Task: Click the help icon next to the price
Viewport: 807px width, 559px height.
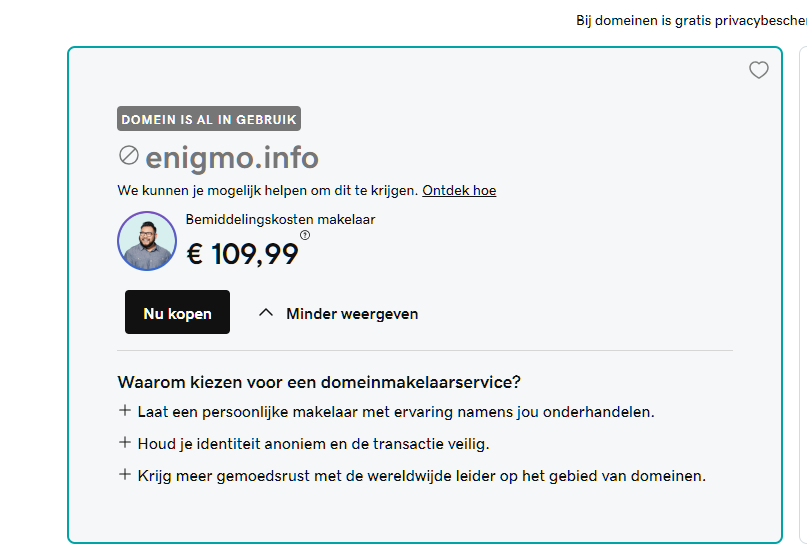Action: pyautogui.click(x=305, y=235)
